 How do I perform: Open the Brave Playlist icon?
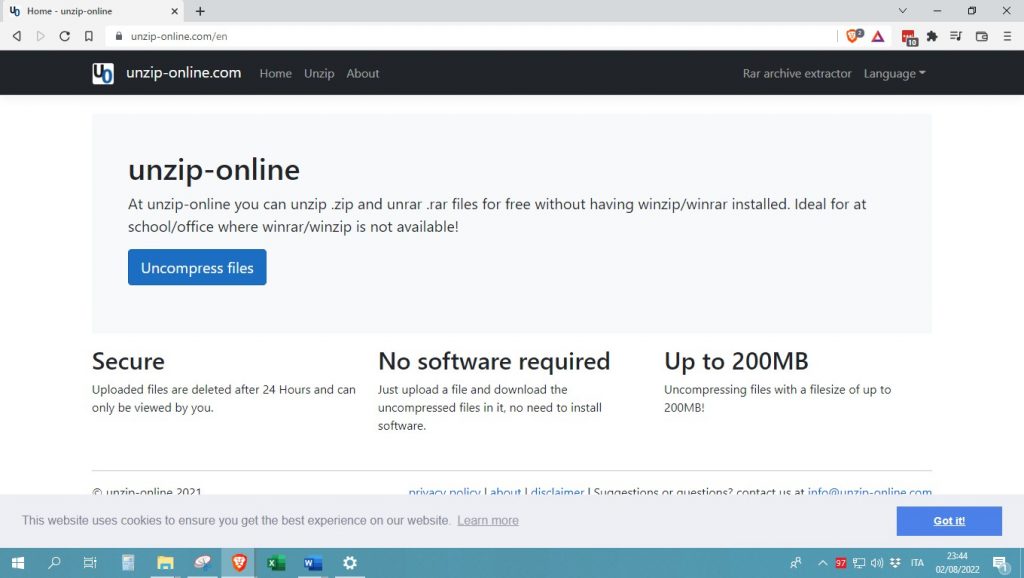pos(956,35)
